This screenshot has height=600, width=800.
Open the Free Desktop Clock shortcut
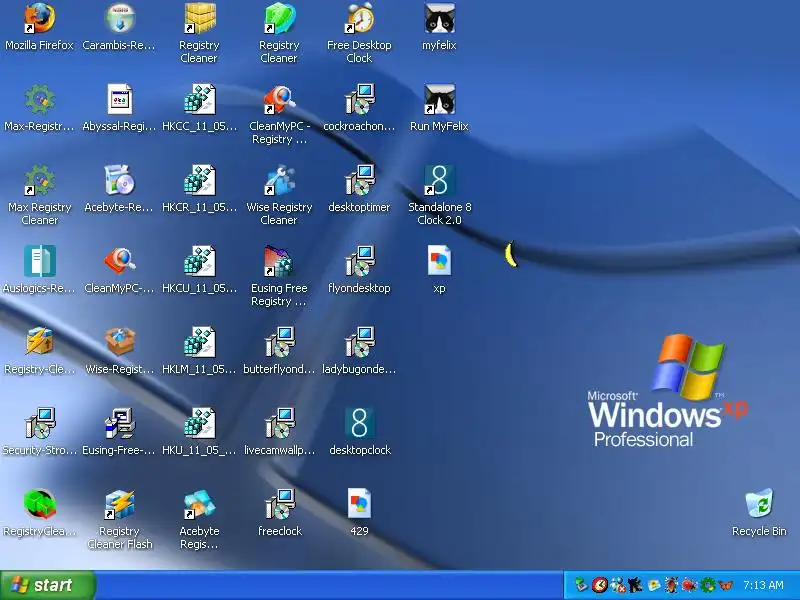coord(359,18)
